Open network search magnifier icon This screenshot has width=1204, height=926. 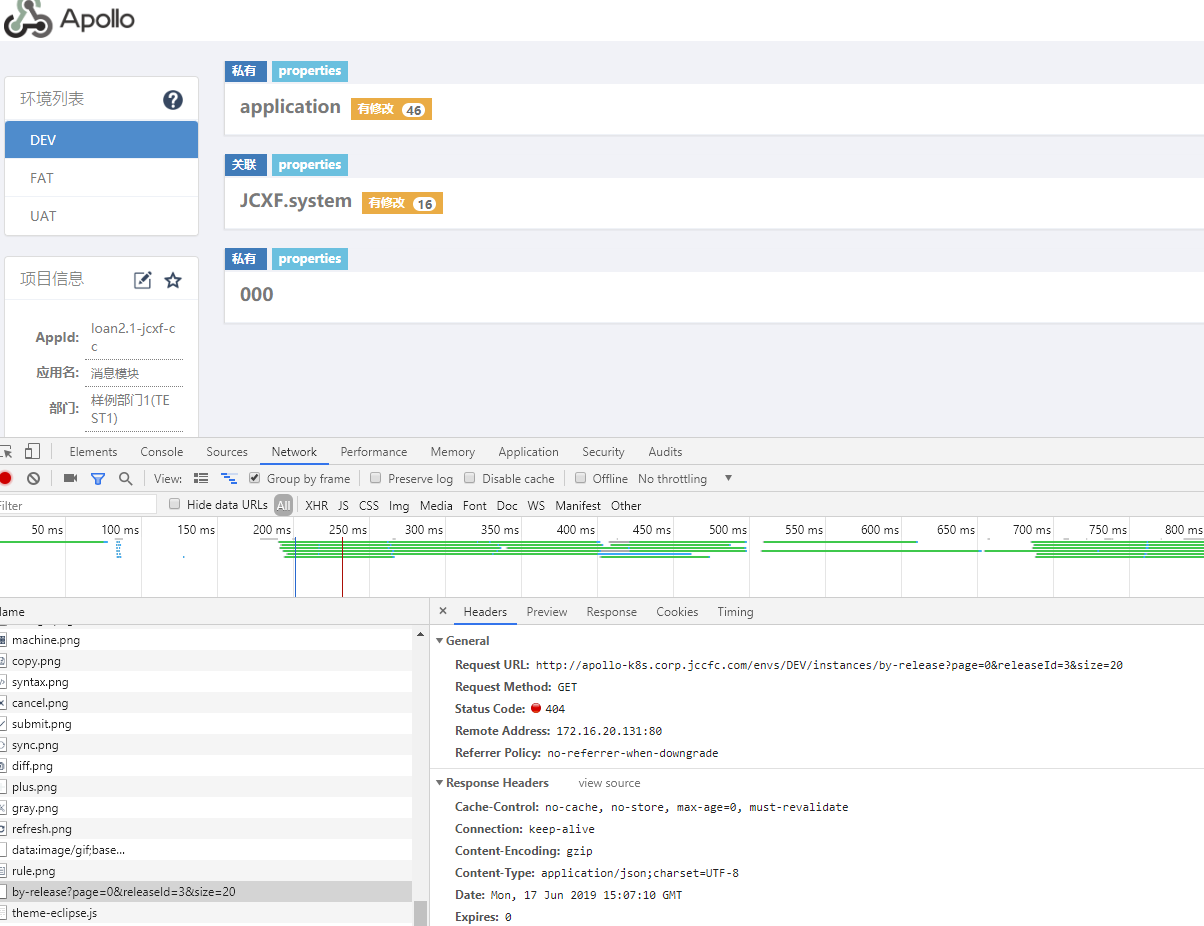125,479
